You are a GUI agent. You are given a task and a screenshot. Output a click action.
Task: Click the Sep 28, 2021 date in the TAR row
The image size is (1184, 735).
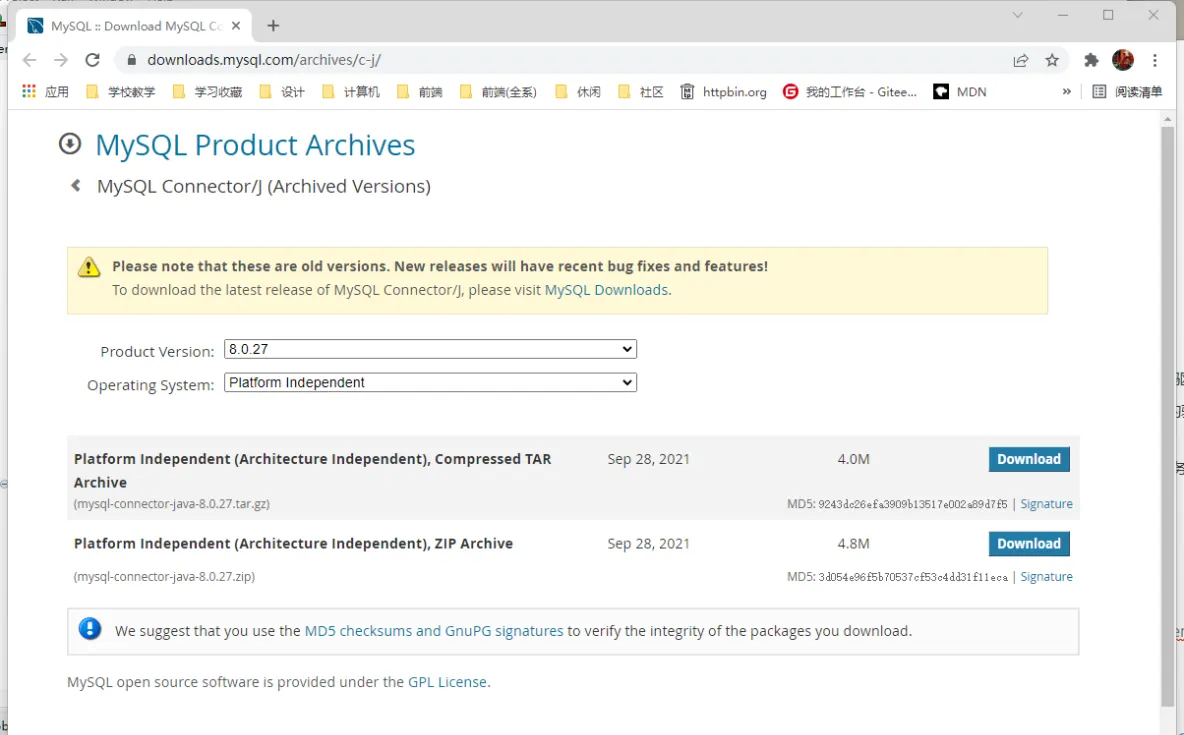click(649, 459)
